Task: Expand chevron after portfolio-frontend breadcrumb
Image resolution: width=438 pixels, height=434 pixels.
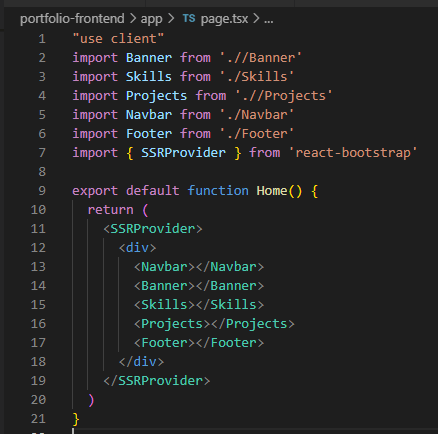Action: tap(133, 19)
